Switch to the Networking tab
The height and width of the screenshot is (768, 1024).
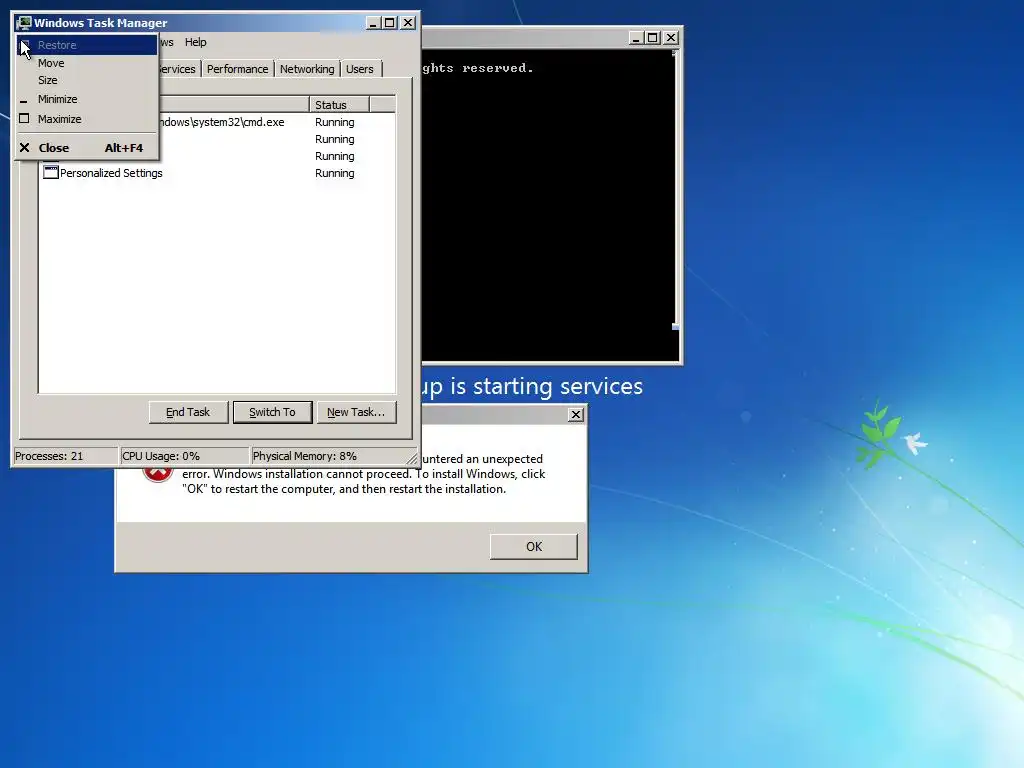click(307, 69)
